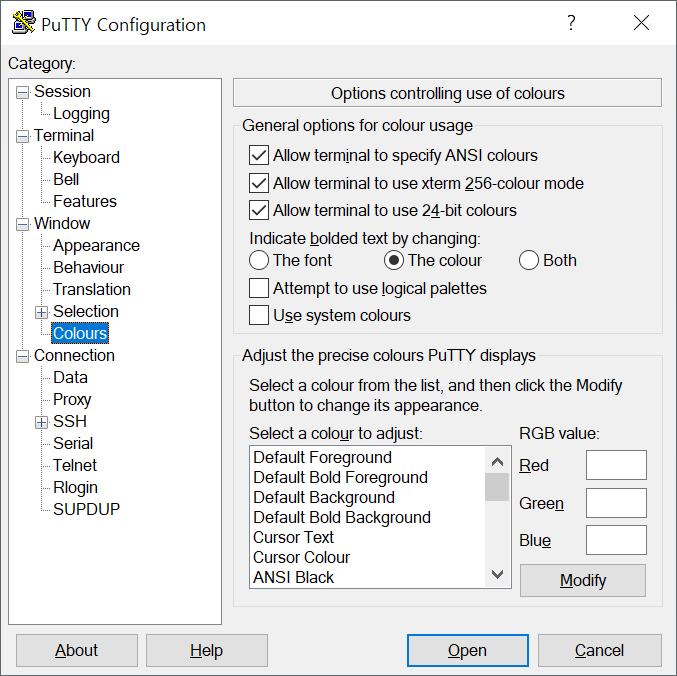This screenshot has height=676, width=677.
Task: Select ANSI Black in colour list
Action: click(x=367, y=577)
